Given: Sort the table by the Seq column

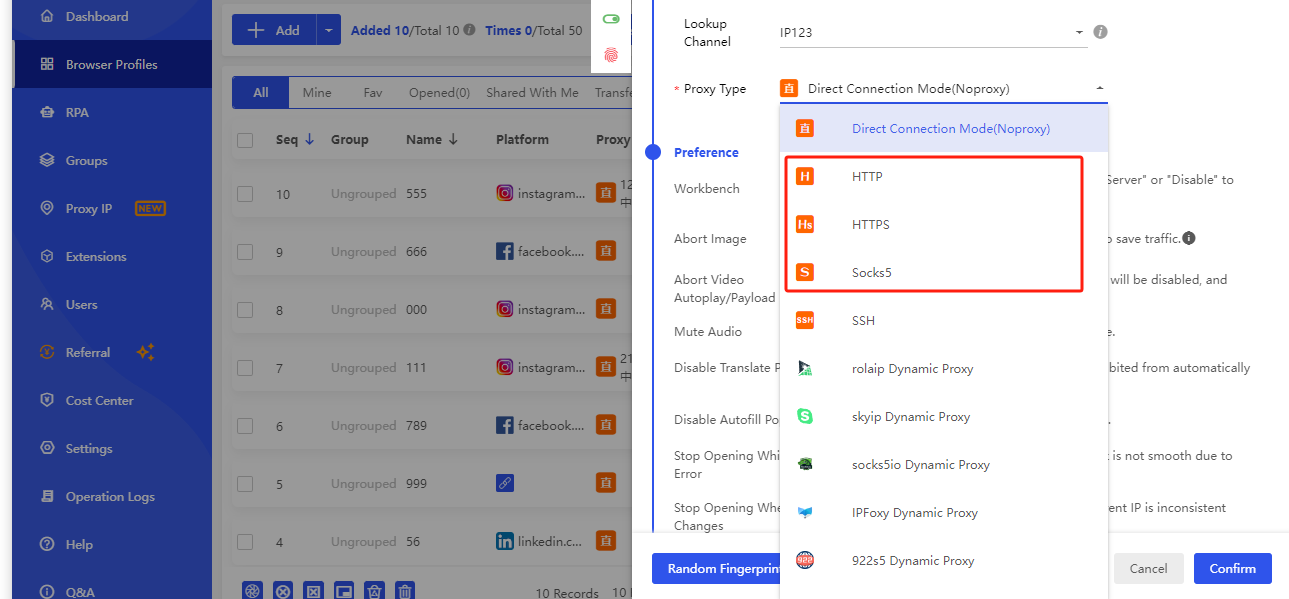Looking at the screenshot, I should tap(295, 140).
